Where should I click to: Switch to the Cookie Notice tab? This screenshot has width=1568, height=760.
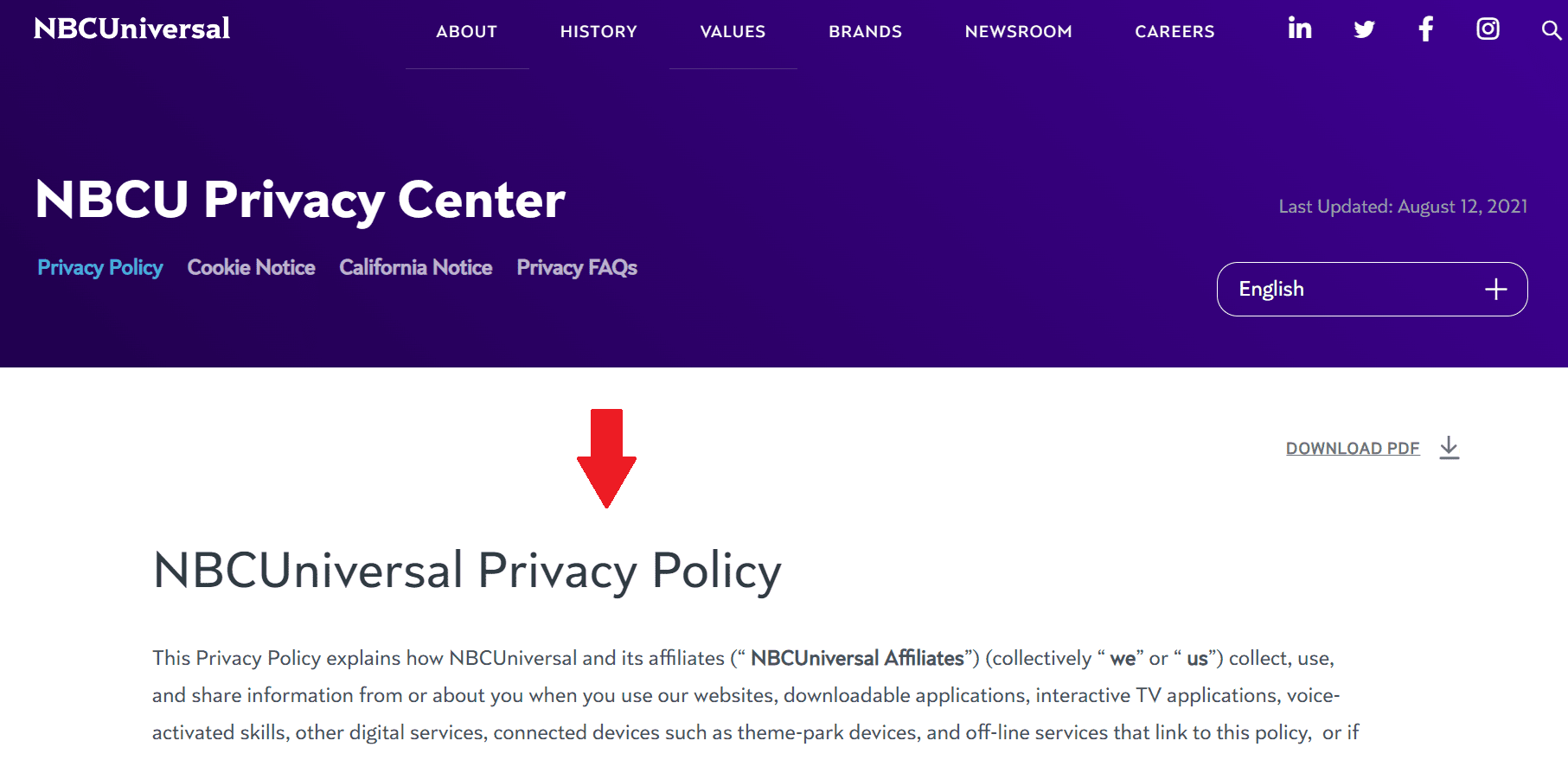(x=251, y=267)
